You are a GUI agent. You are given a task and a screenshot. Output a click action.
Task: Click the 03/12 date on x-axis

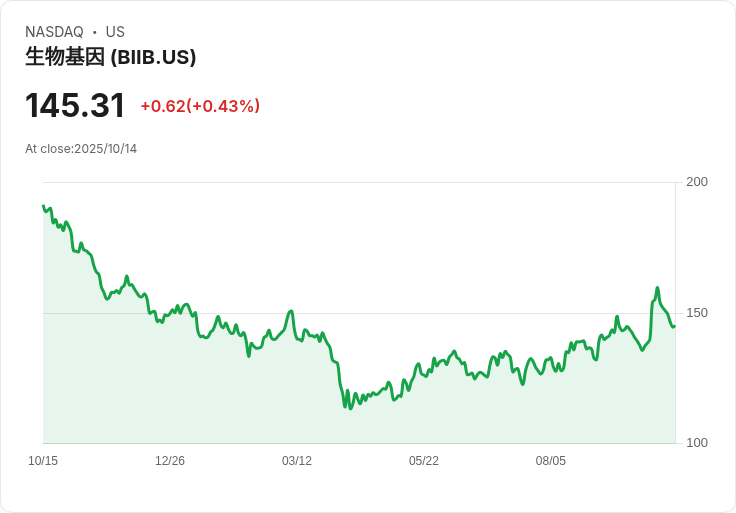pos(297,461)
